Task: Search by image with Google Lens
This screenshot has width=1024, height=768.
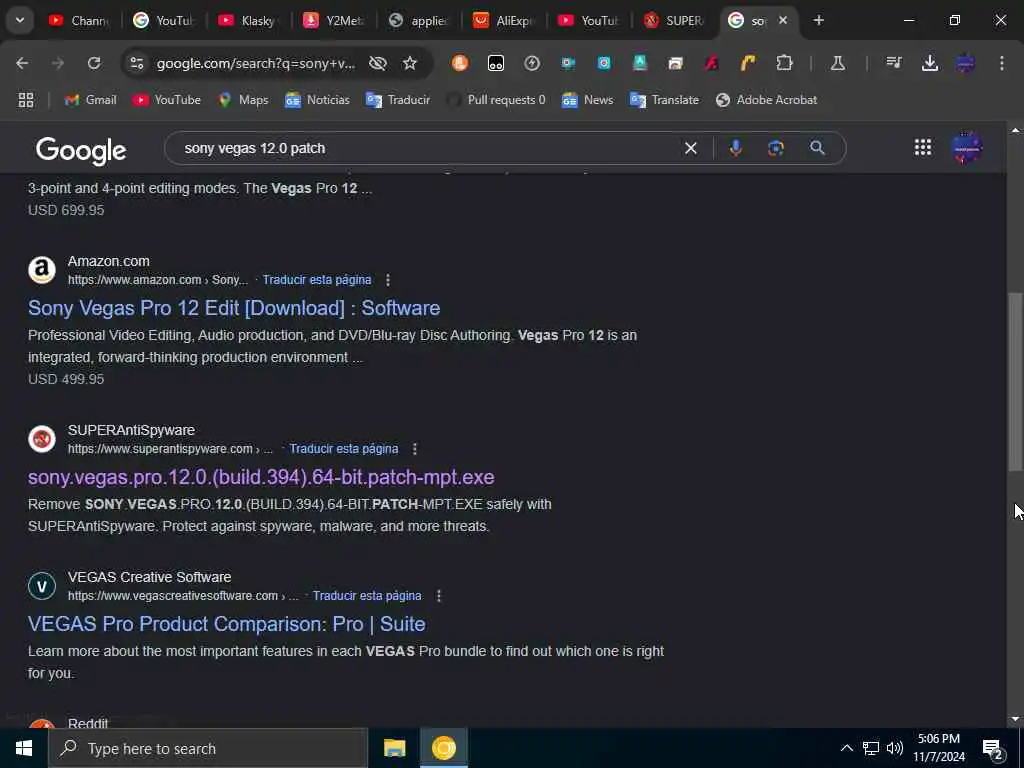Action: click(x=776, y=148)
